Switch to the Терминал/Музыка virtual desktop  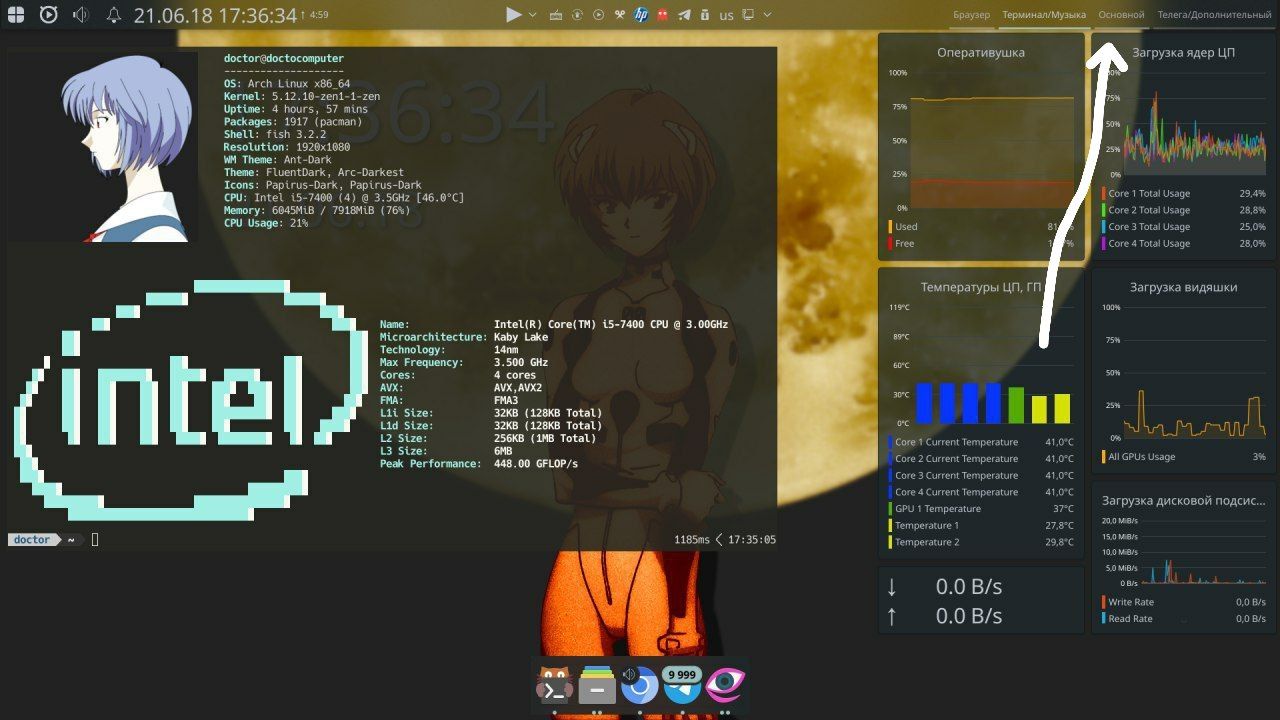(x=1044, y=15)
